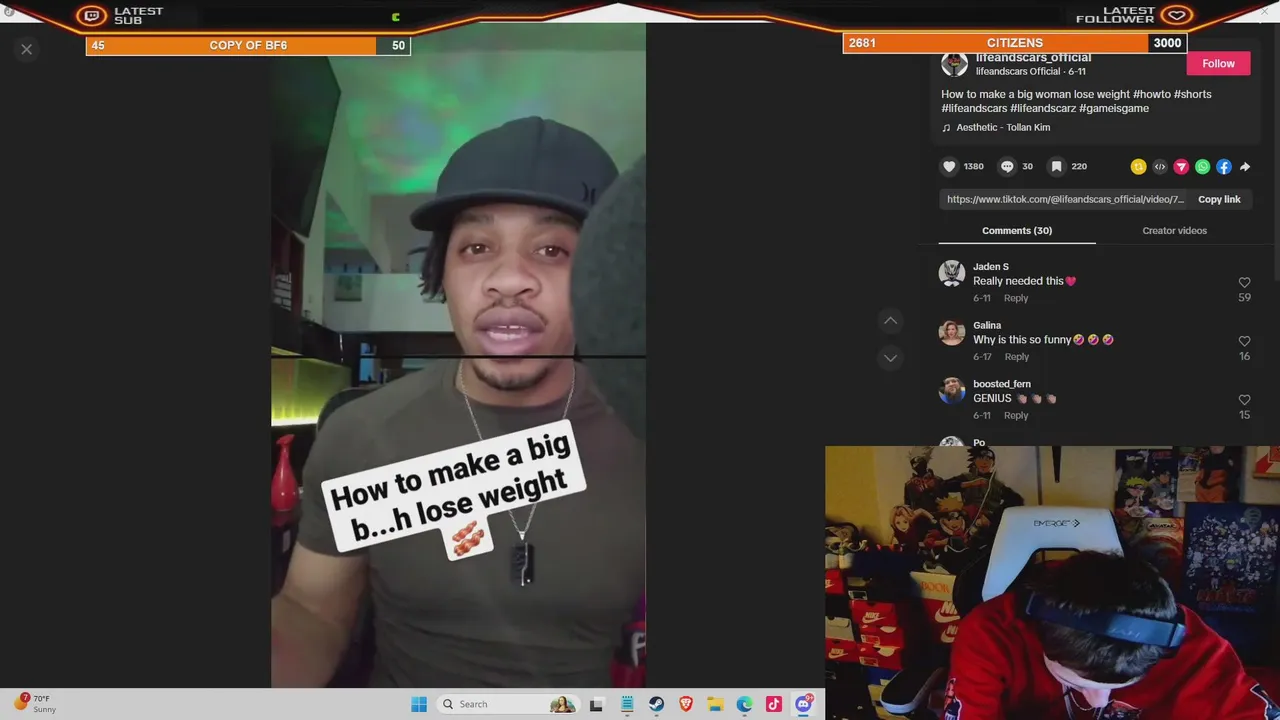Save the video with the bookmark icon

[1056, 167]
